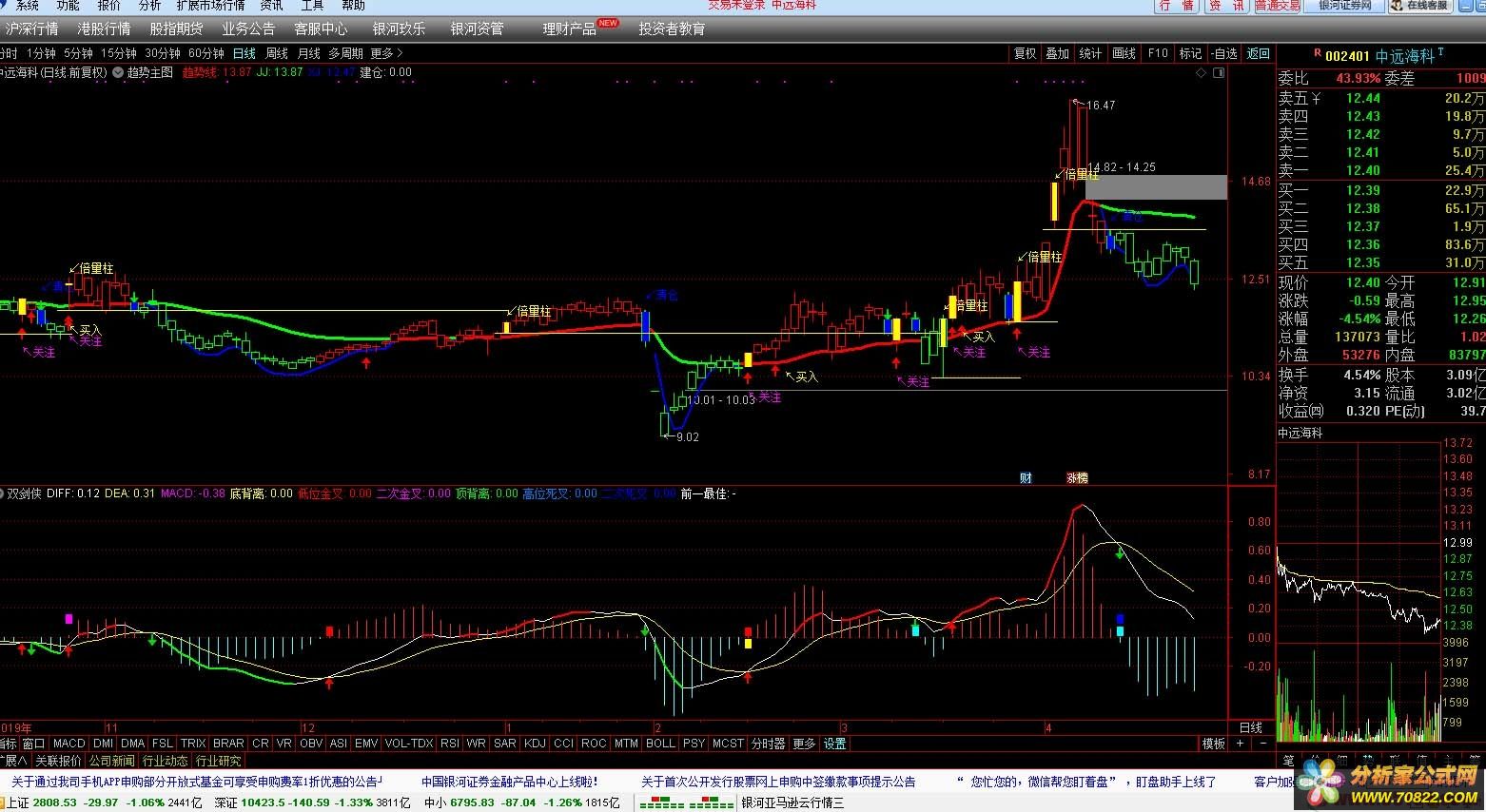The image size is (1486, 812).
Task: Switch chart to 15分钟 period
Action: pyautogui.click(x=119, y=53)
